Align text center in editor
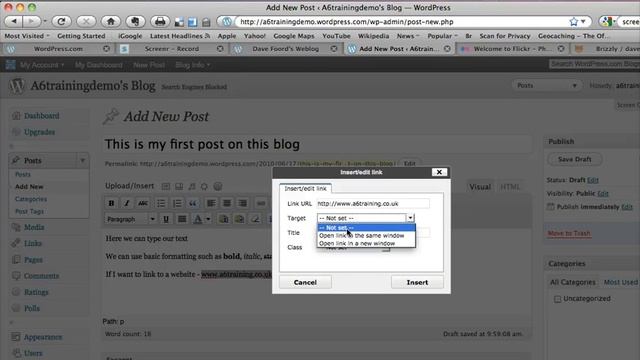The width and height of the screenshot is (640, 360). click(x=227, y=203)
